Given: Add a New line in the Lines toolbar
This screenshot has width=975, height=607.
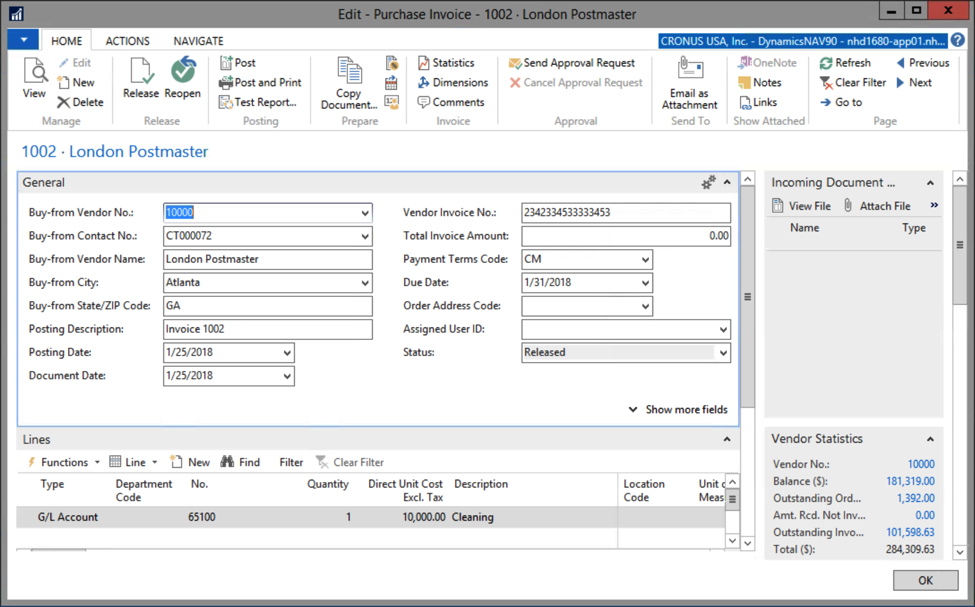Looking at the screenshot, I should (x=190, y=462).
